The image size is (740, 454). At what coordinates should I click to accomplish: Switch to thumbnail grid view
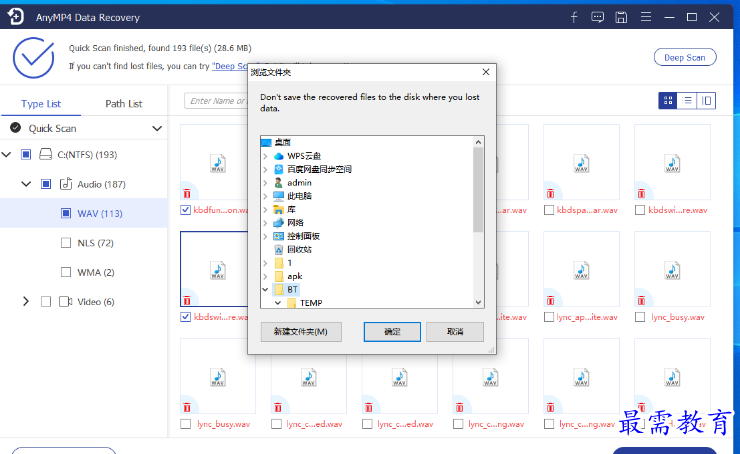[x=668, y=101]
